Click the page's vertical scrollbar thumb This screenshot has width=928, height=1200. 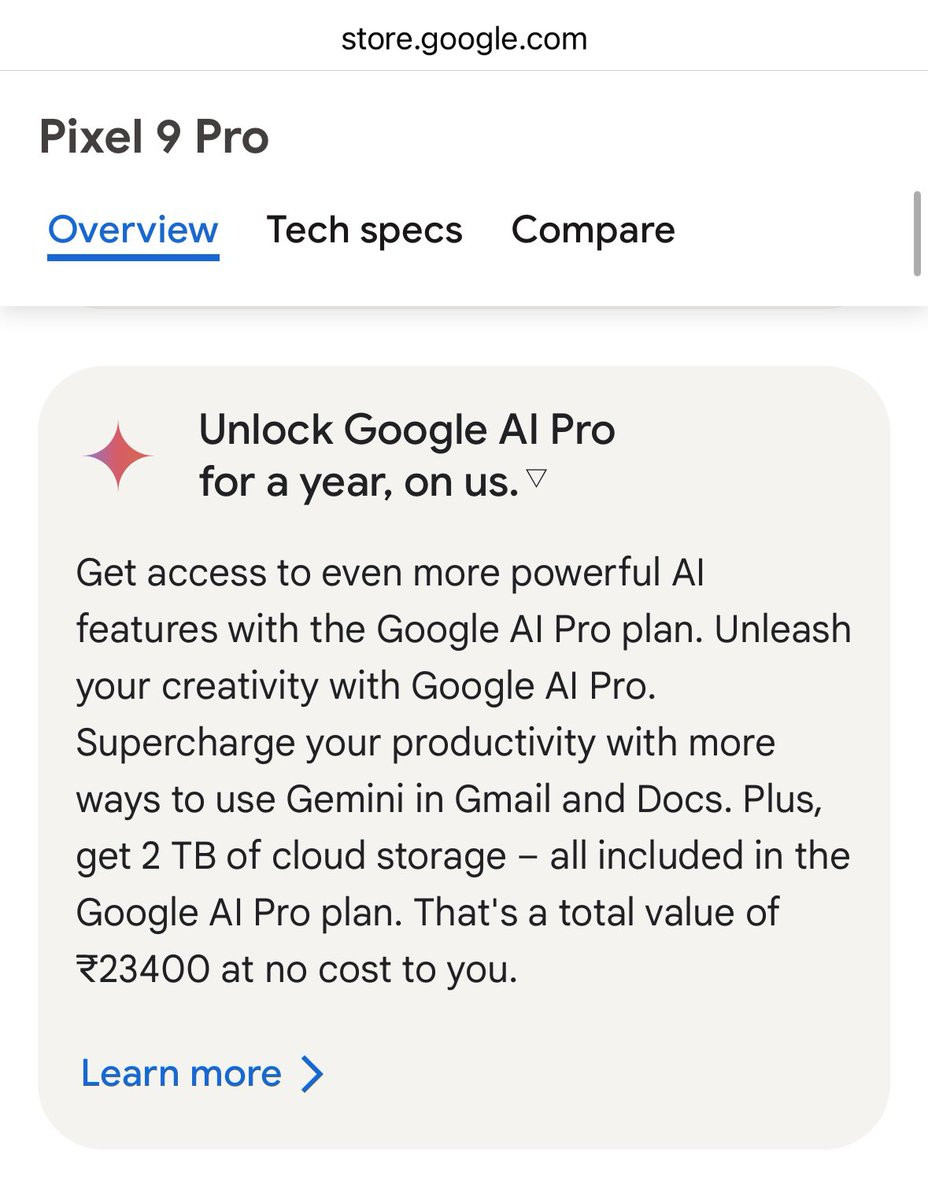917,232
